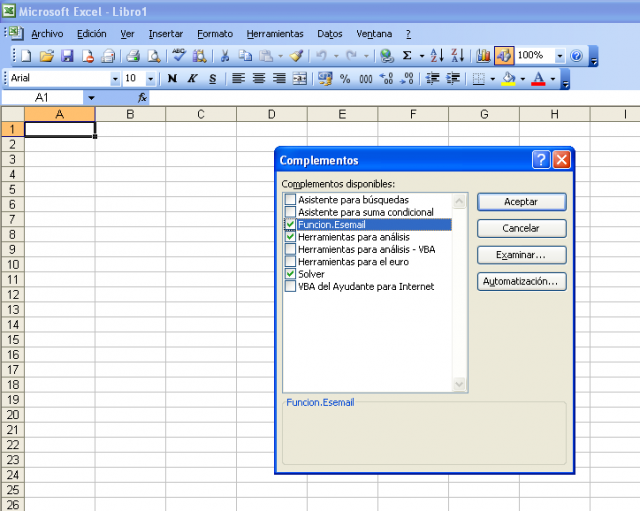Click the Print icon
640x511 pixels.
pyautogui.click(x=133, y=56)
